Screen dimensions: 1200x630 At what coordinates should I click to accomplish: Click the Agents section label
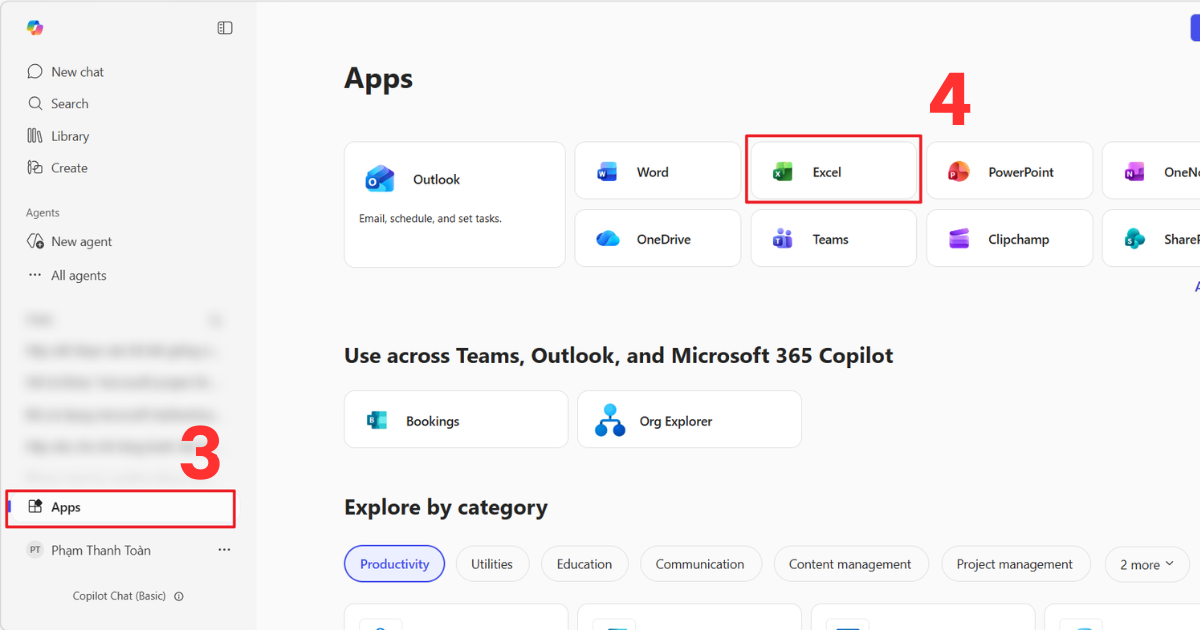43,213
